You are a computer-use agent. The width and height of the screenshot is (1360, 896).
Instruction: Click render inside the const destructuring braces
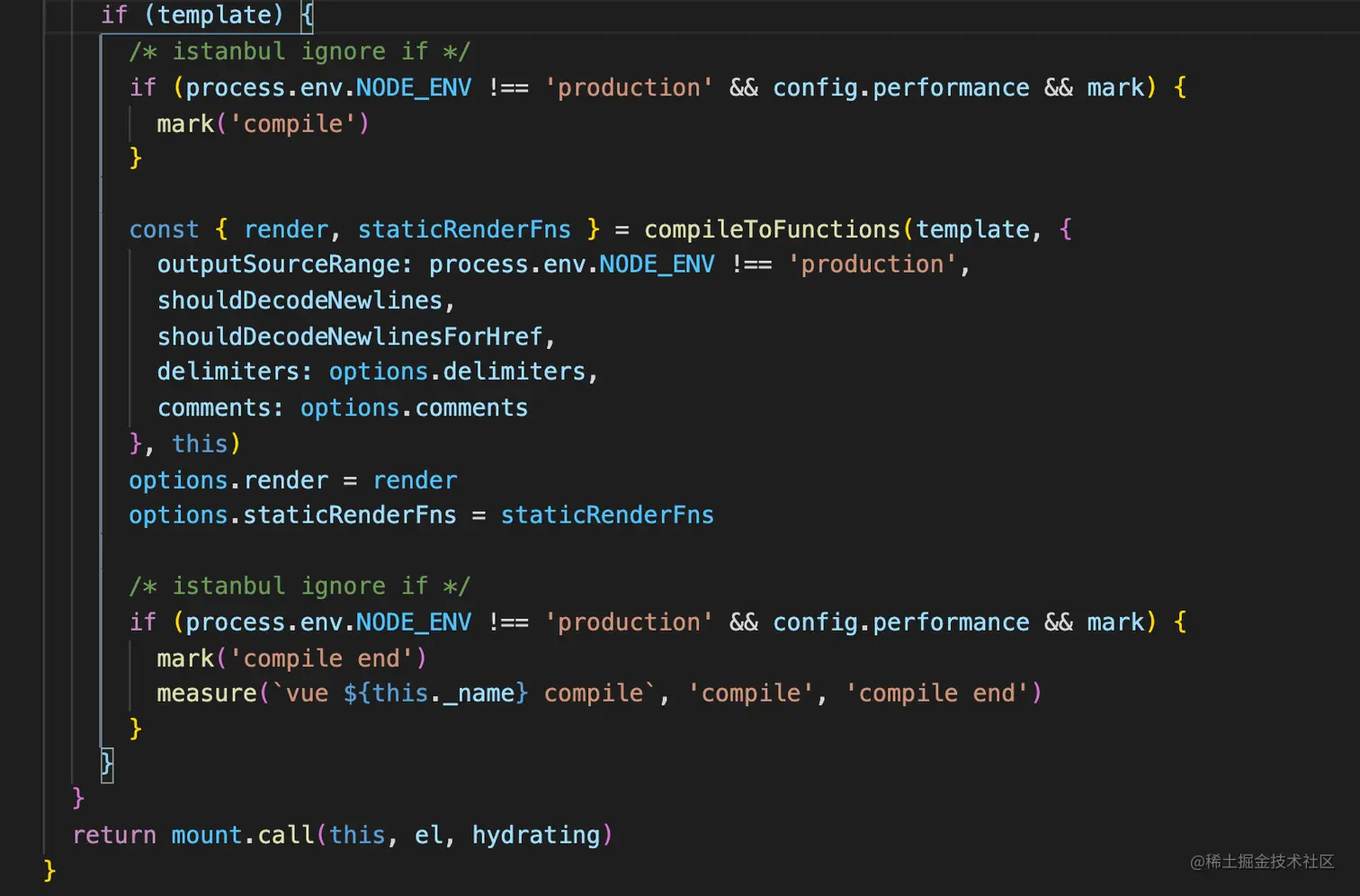286,229
